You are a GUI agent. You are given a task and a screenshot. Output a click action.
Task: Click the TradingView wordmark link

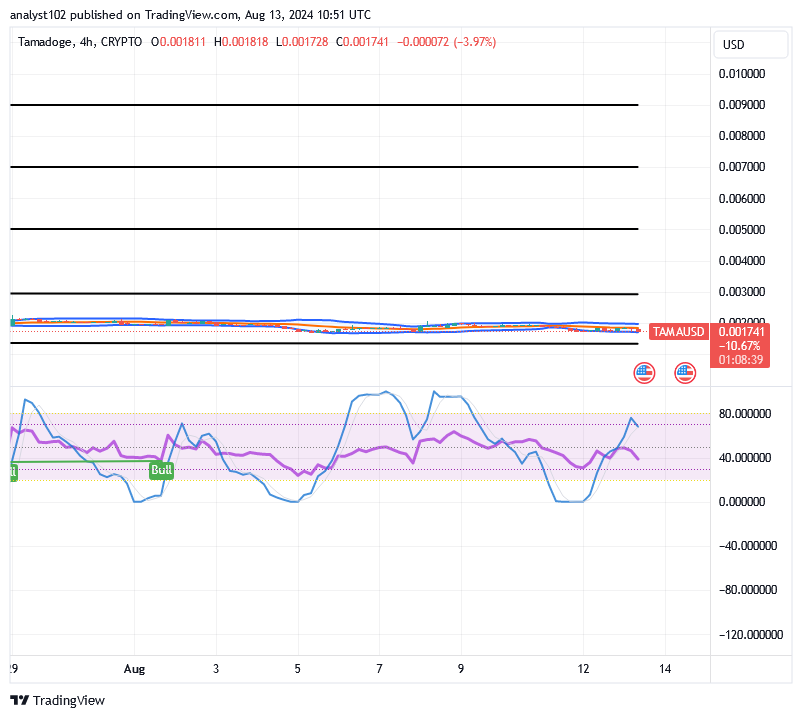click(70, 700)
